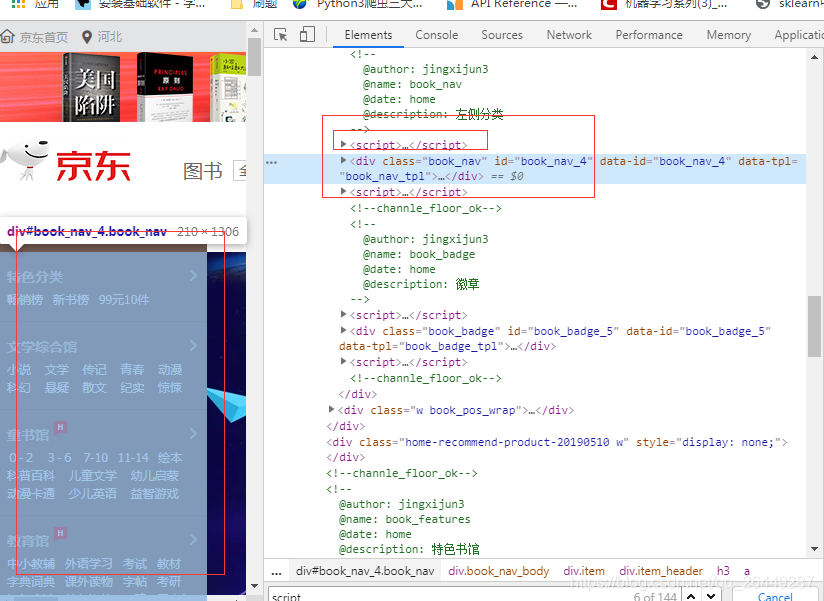This screenshot has width=824, height=601.
Task: Activate the inspect element picker icon
Action: [x=281, y=35]
